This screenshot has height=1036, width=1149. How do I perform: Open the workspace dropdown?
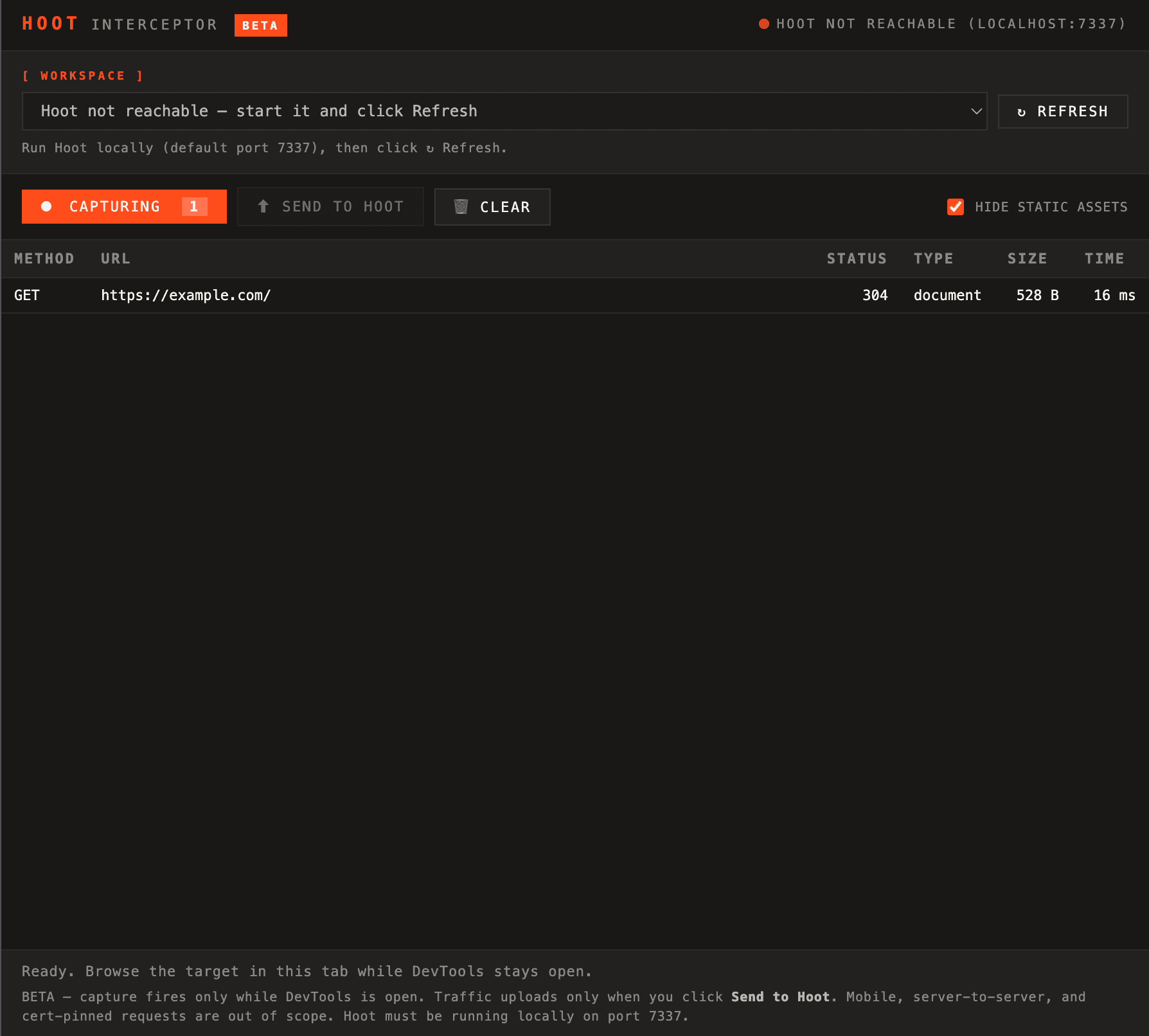click(504, 111)
